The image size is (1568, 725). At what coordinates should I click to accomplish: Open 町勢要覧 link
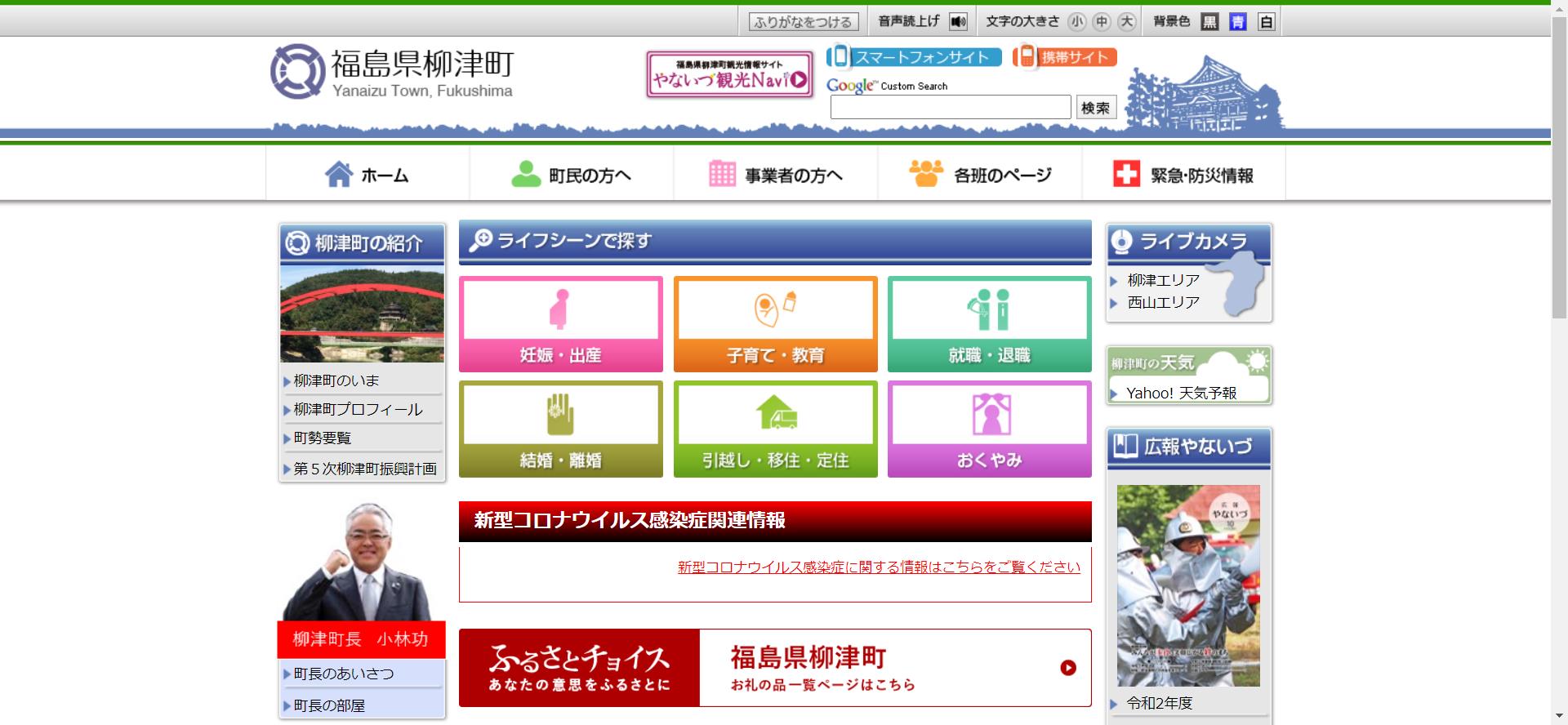[322, 438]
